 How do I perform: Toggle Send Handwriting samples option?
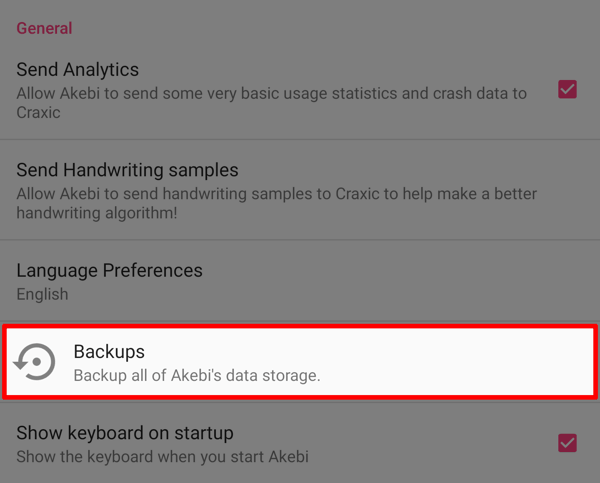(300, 190)
